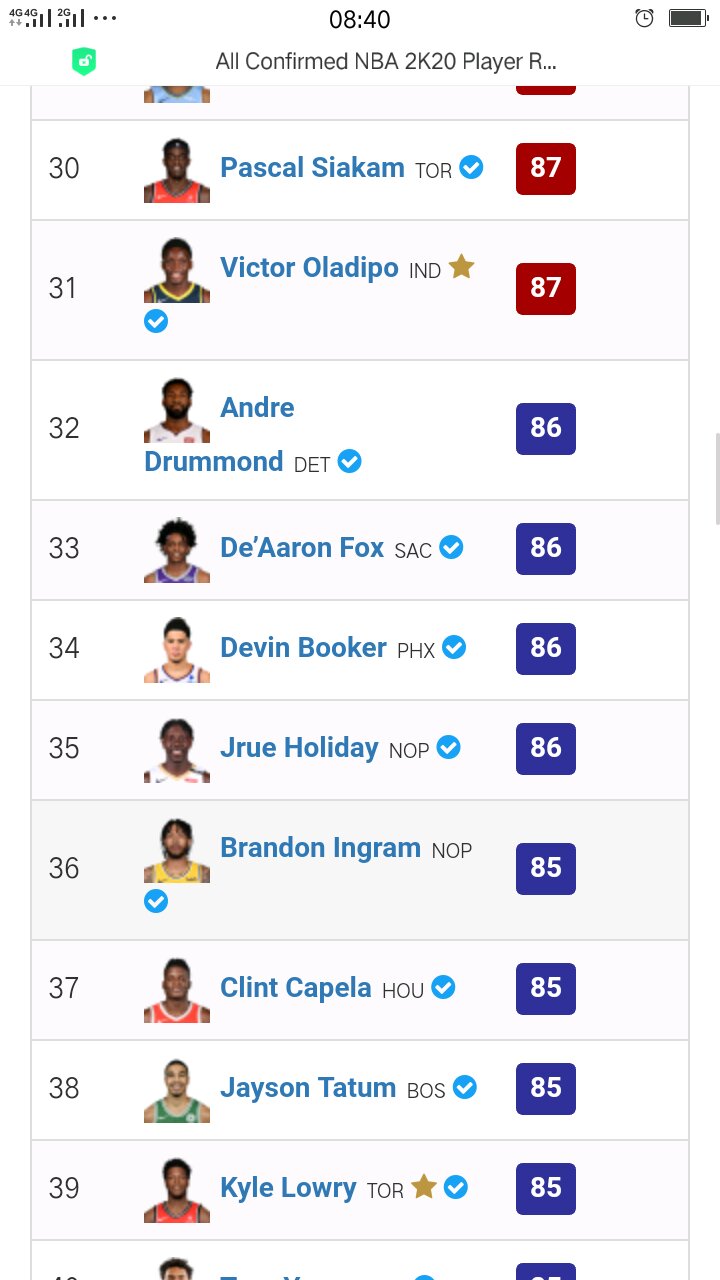The width and height of the screenshot is (720, 1280).
Task: Tap verified check next to De'Aaron Fox
Action: (452, 547)
